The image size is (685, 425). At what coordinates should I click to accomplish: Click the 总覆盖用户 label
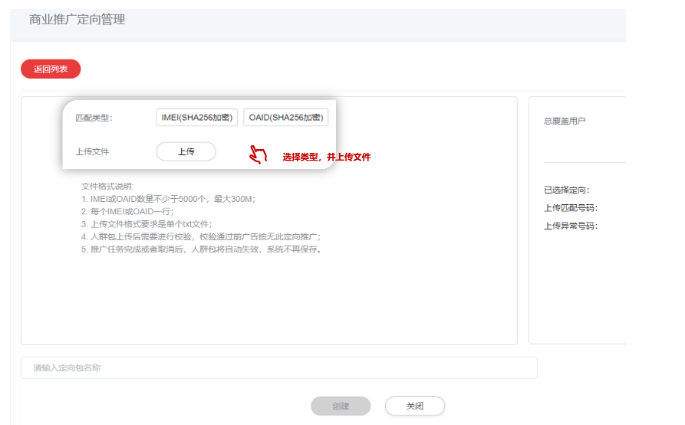(x=564, y=121)
